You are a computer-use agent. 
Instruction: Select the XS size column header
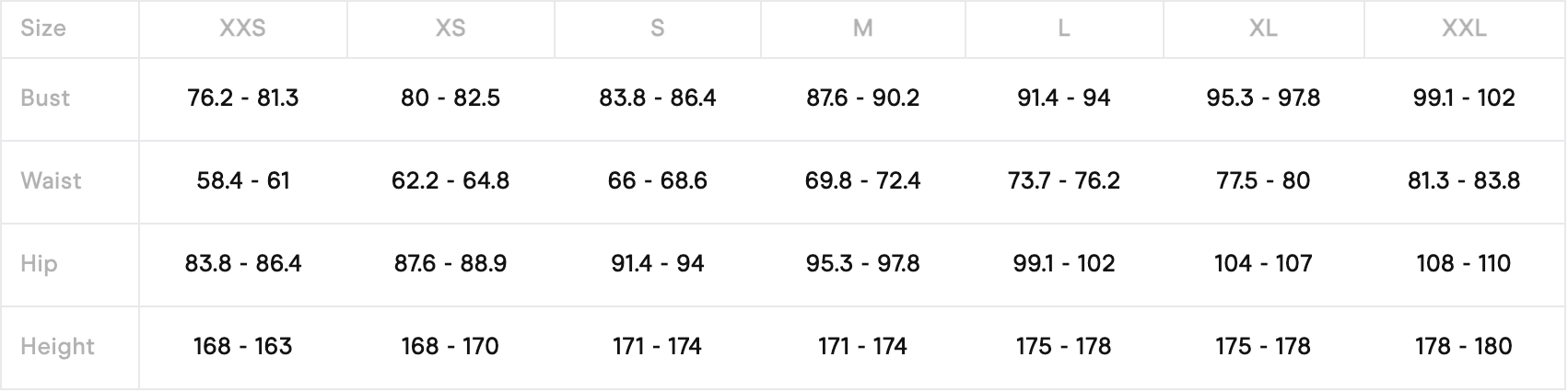point(451,29)
